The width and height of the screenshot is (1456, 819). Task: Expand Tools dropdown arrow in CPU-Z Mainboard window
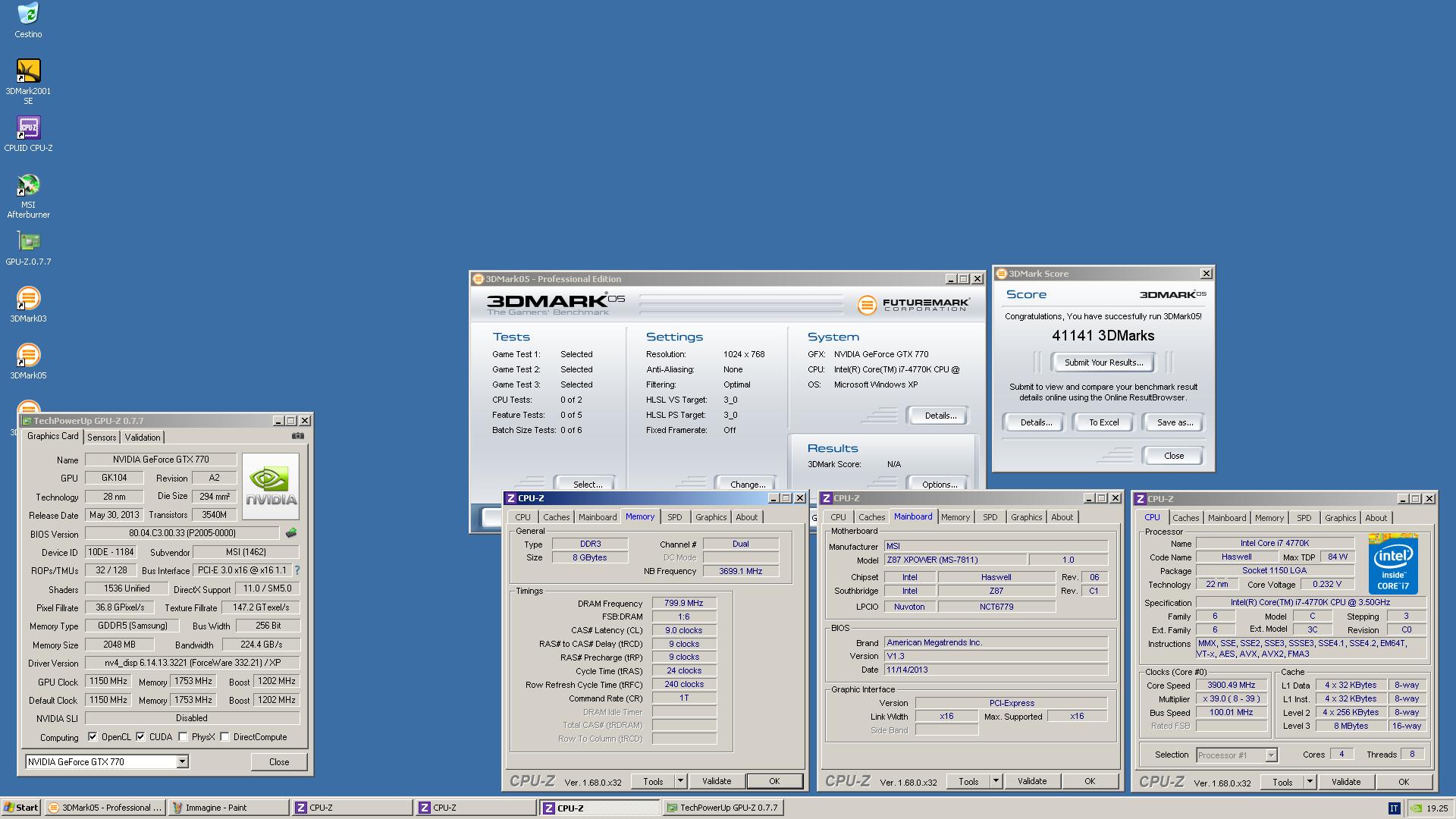click(x=996, y=781)
